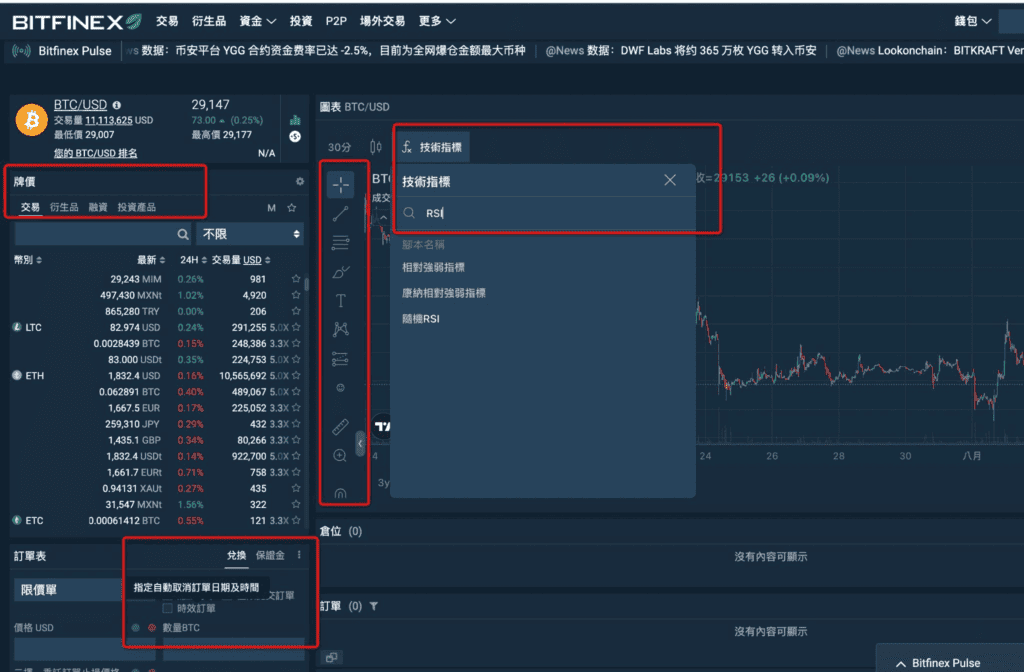Focus the ticker search input field

tap(103, 234)
